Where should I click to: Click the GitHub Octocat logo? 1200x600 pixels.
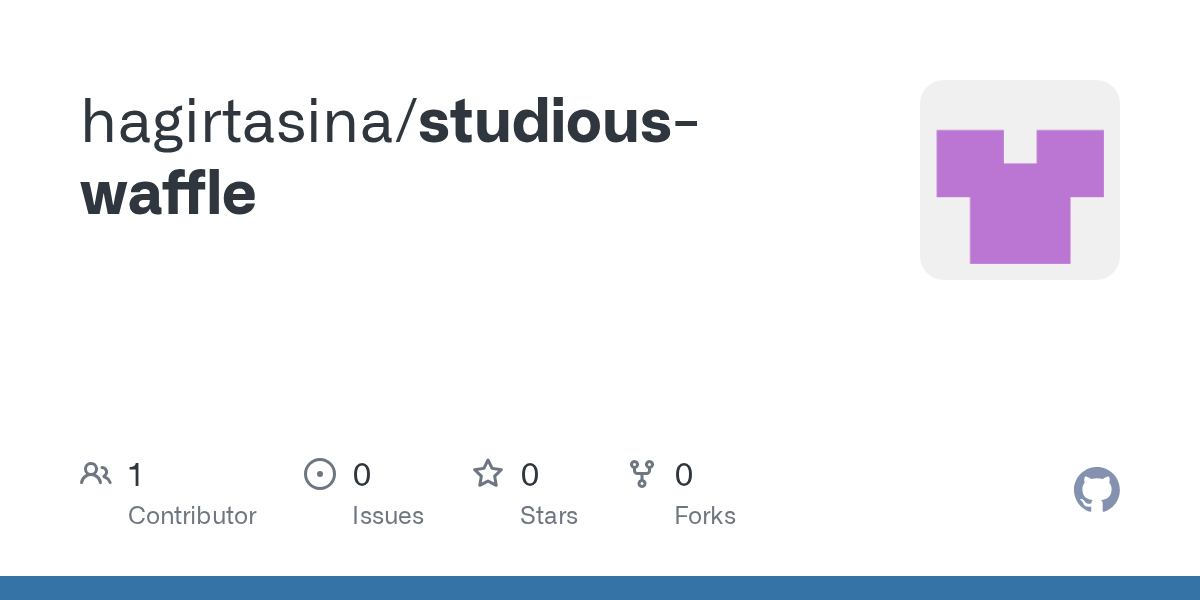tap(1097, 490)
